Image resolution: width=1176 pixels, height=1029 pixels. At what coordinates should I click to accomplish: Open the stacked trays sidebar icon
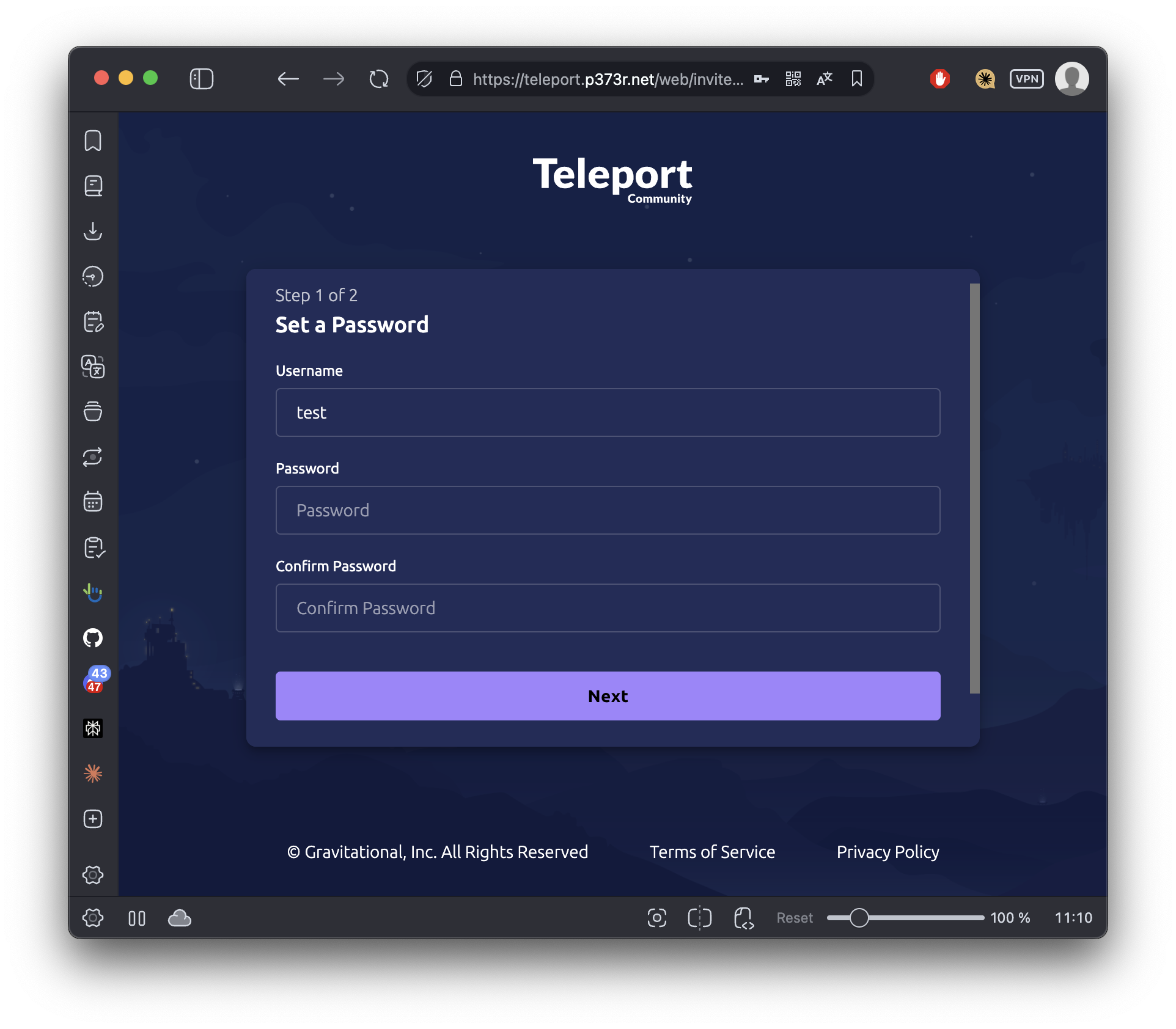click(x=93, y=412)
